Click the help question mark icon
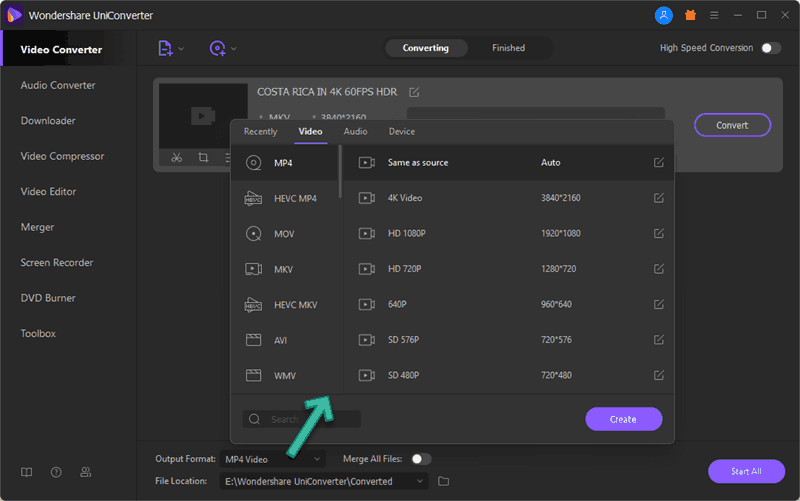Viewport: 800px width, 501px height. (x=56, y=472)
